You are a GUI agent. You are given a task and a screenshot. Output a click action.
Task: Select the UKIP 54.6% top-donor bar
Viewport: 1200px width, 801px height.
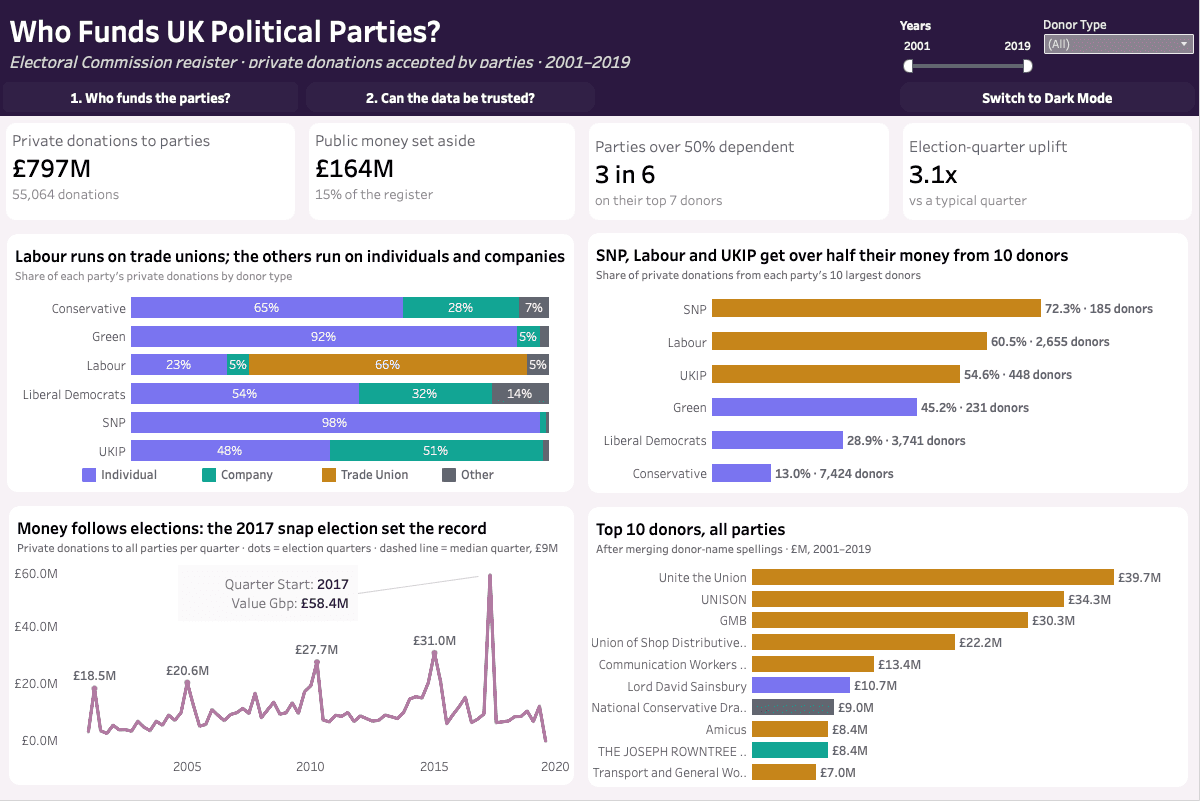click(x=836, y=375)
